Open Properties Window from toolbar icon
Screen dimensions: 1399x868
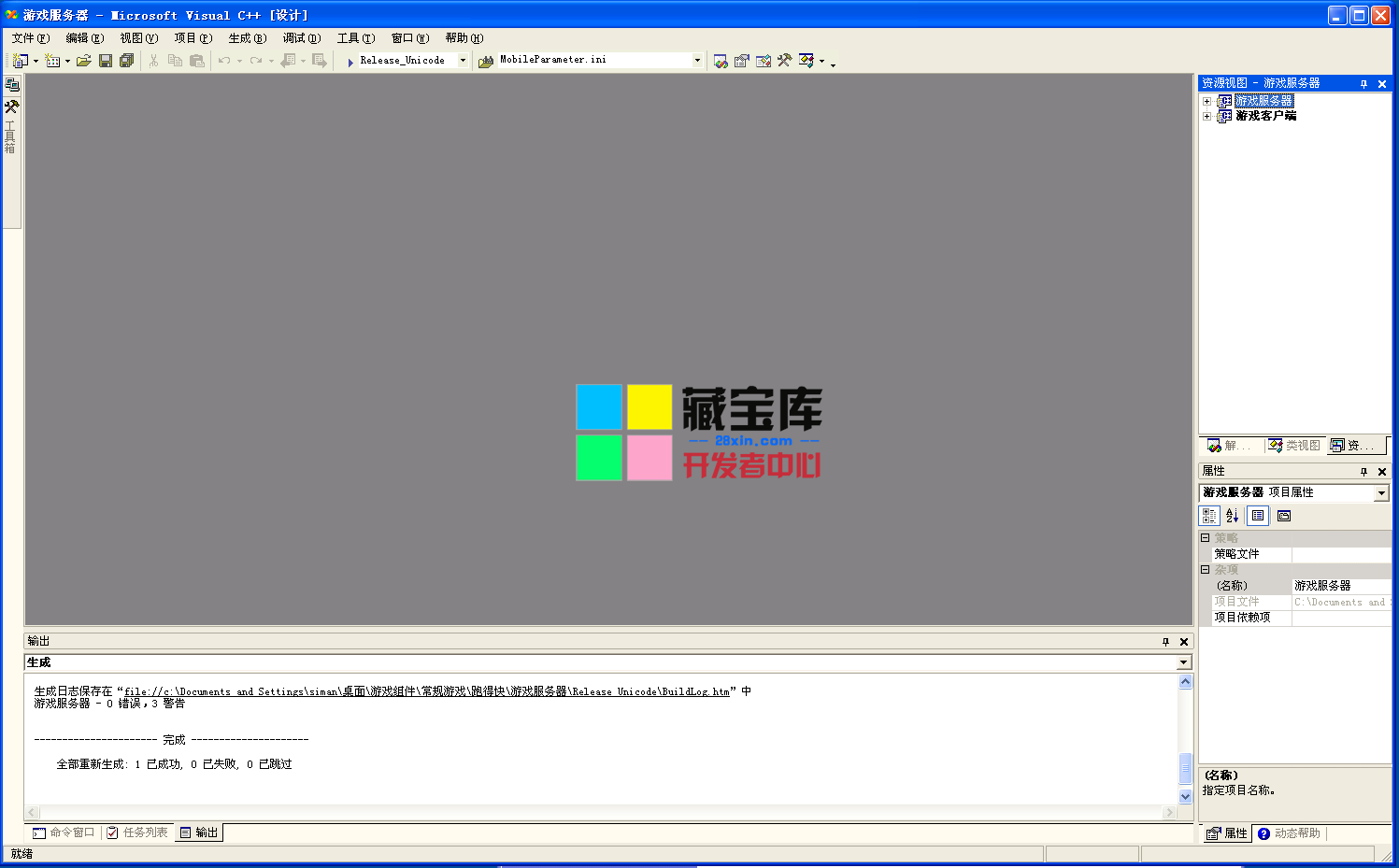click(742, 61)
